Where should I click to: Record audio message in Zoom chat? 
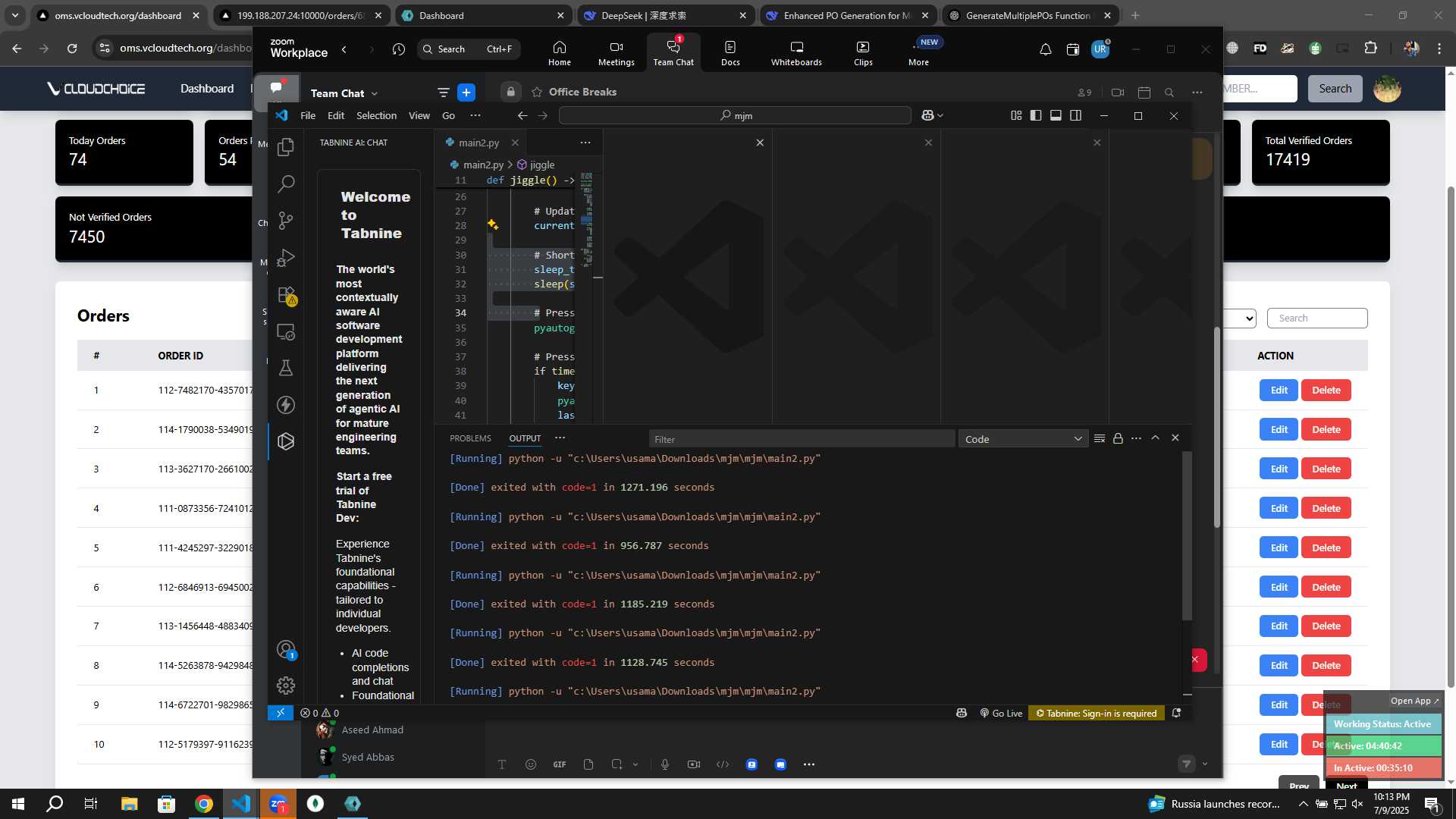(x=665, y=764)
